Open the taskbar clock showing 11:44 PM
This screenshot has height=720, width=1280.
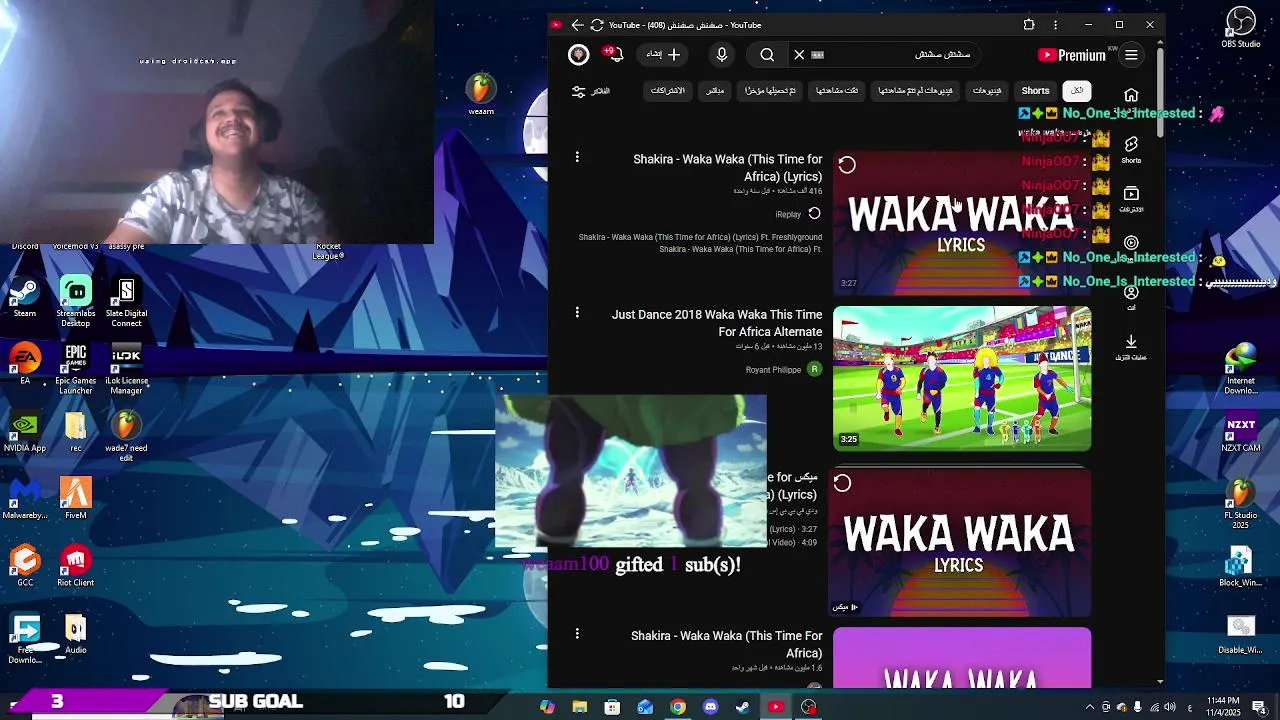click(x=1223, y=706)
